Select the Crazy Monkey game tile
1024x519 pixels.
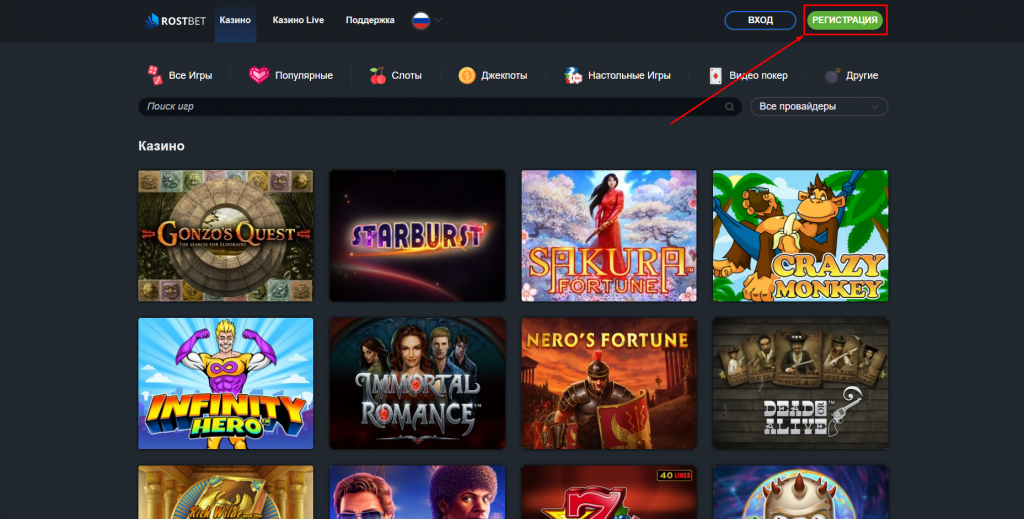(800, 235)
